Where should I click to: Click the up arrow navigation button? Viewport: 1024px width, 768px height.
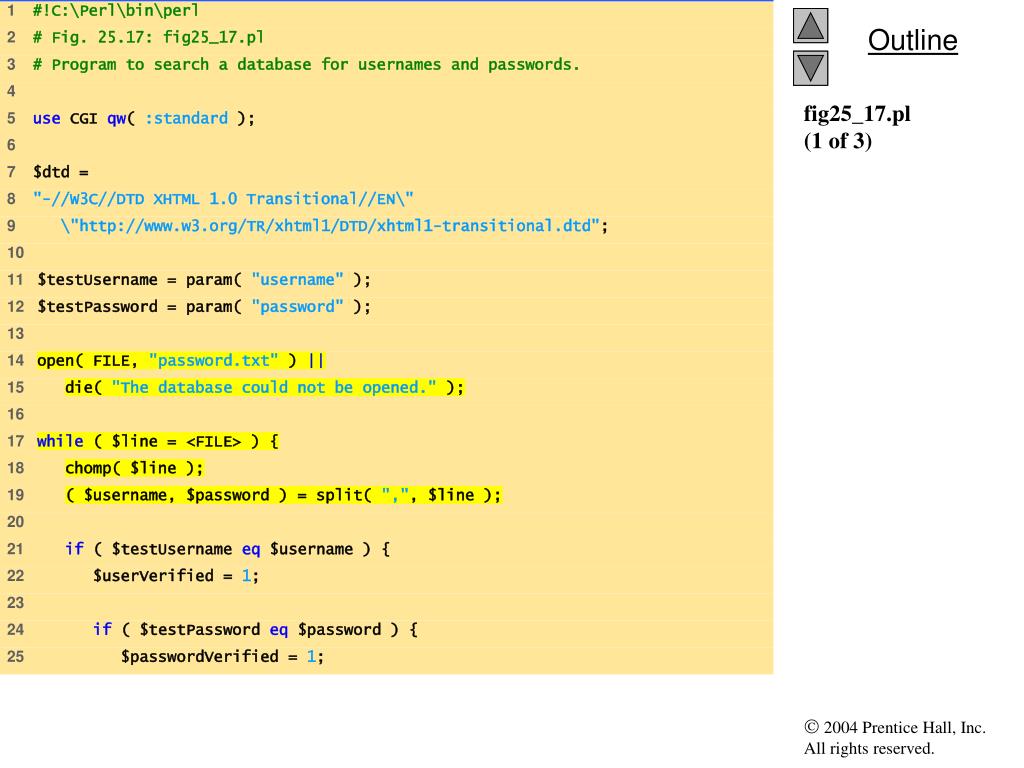[810, 26]
